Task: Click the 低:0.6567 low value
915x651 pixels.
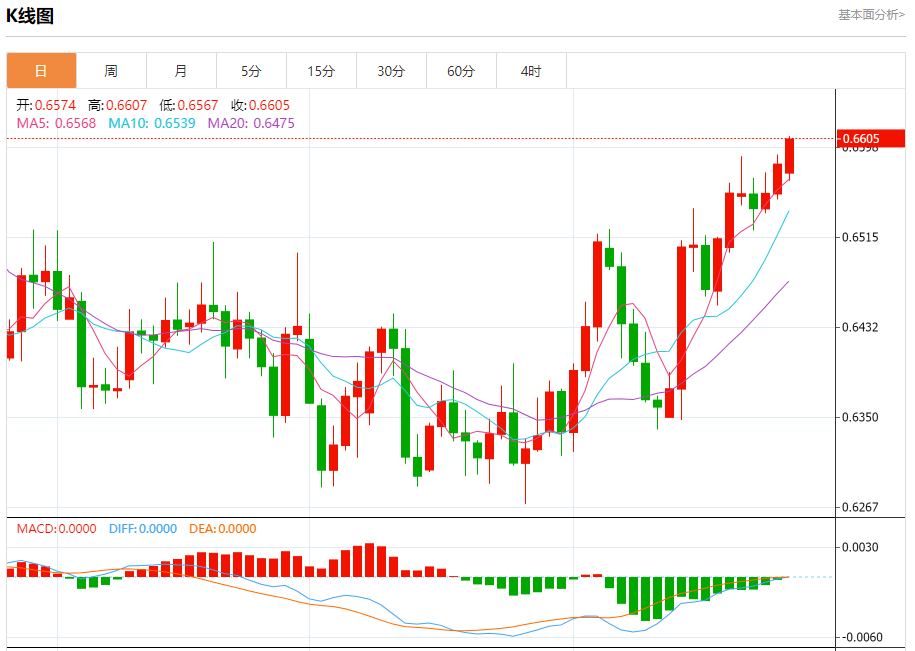Action: [188, 106]
